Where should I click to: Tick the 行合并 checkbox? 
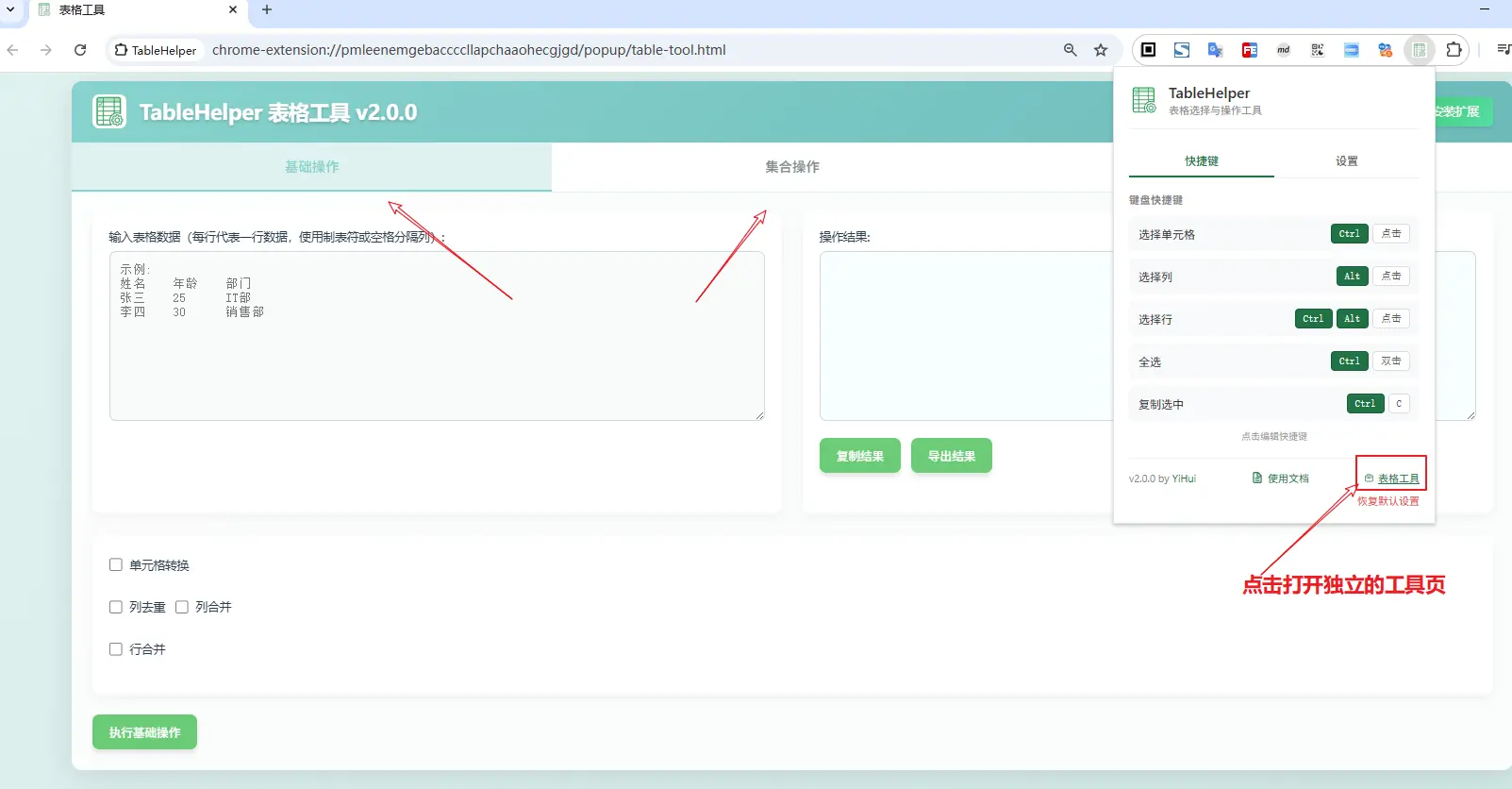point(116,649)
